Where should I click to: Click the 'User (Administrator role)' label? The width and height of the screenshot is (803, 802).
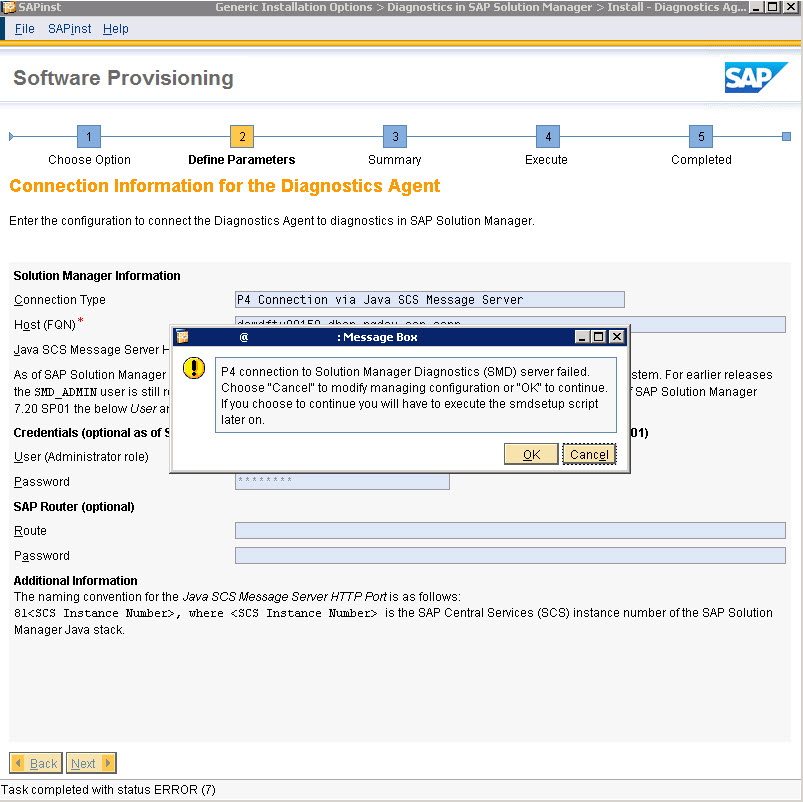pyautogui.click(x=81, y=456)
